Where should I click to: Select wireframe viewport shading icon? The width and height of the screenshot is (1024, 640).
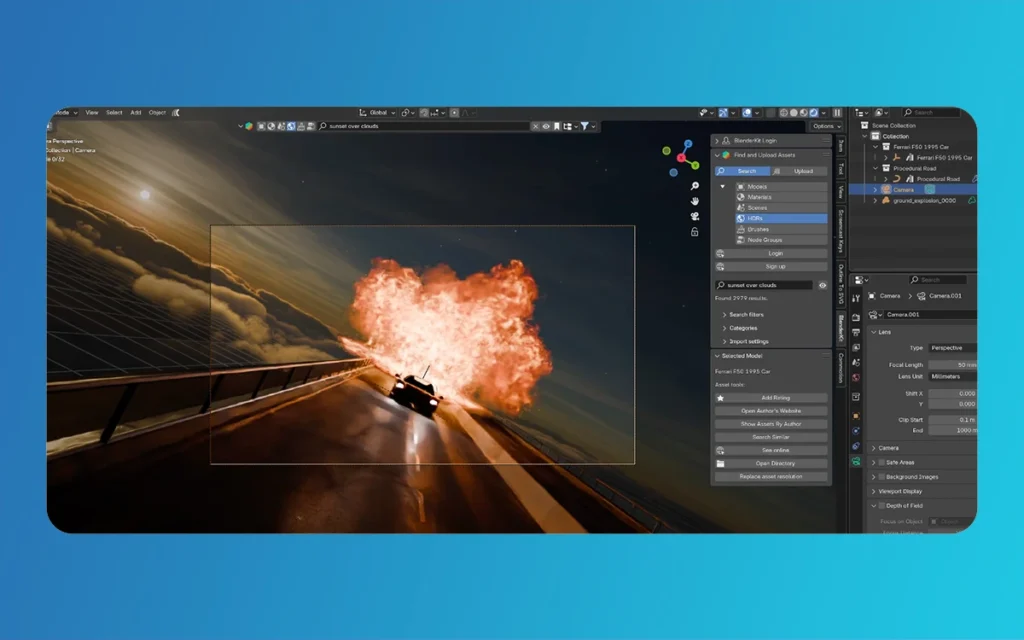click(784, 112)
